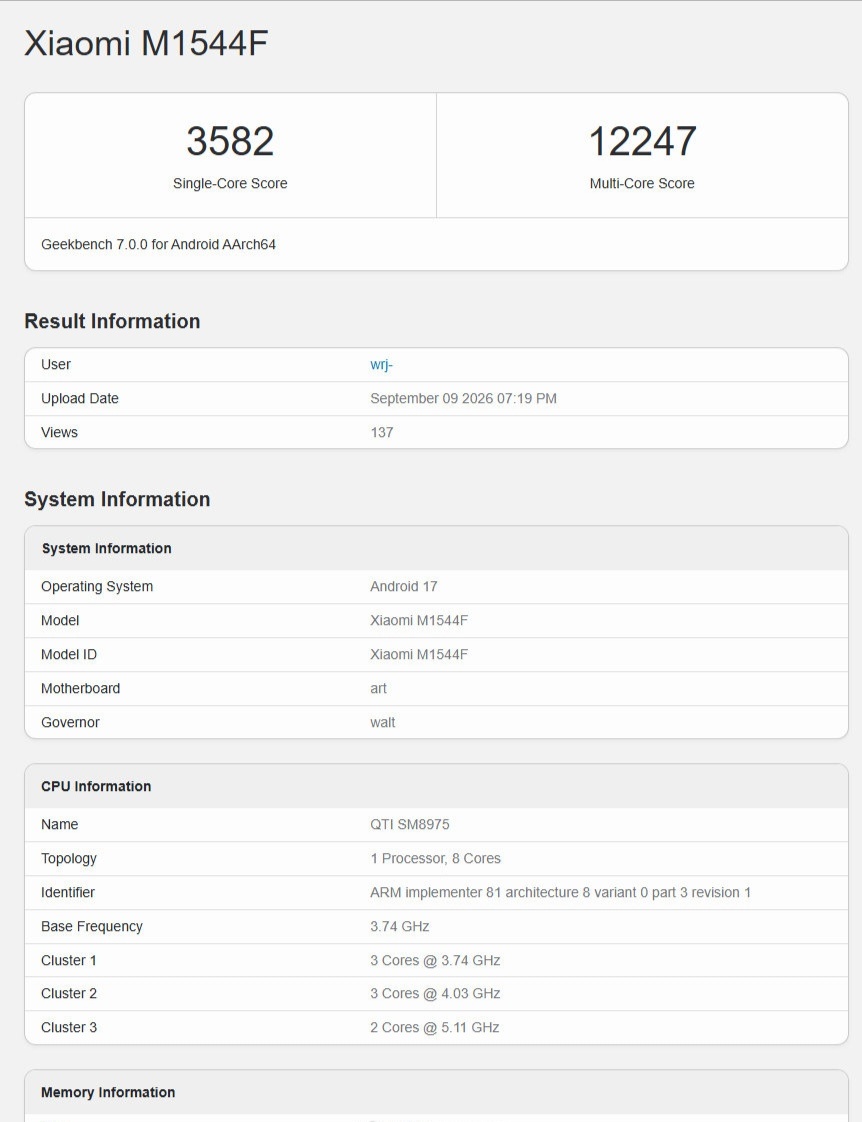The height and width of the screenshot is (1122, 862).
Task: Click the CPU name QTI SM8975
Action: pos(410,824)
